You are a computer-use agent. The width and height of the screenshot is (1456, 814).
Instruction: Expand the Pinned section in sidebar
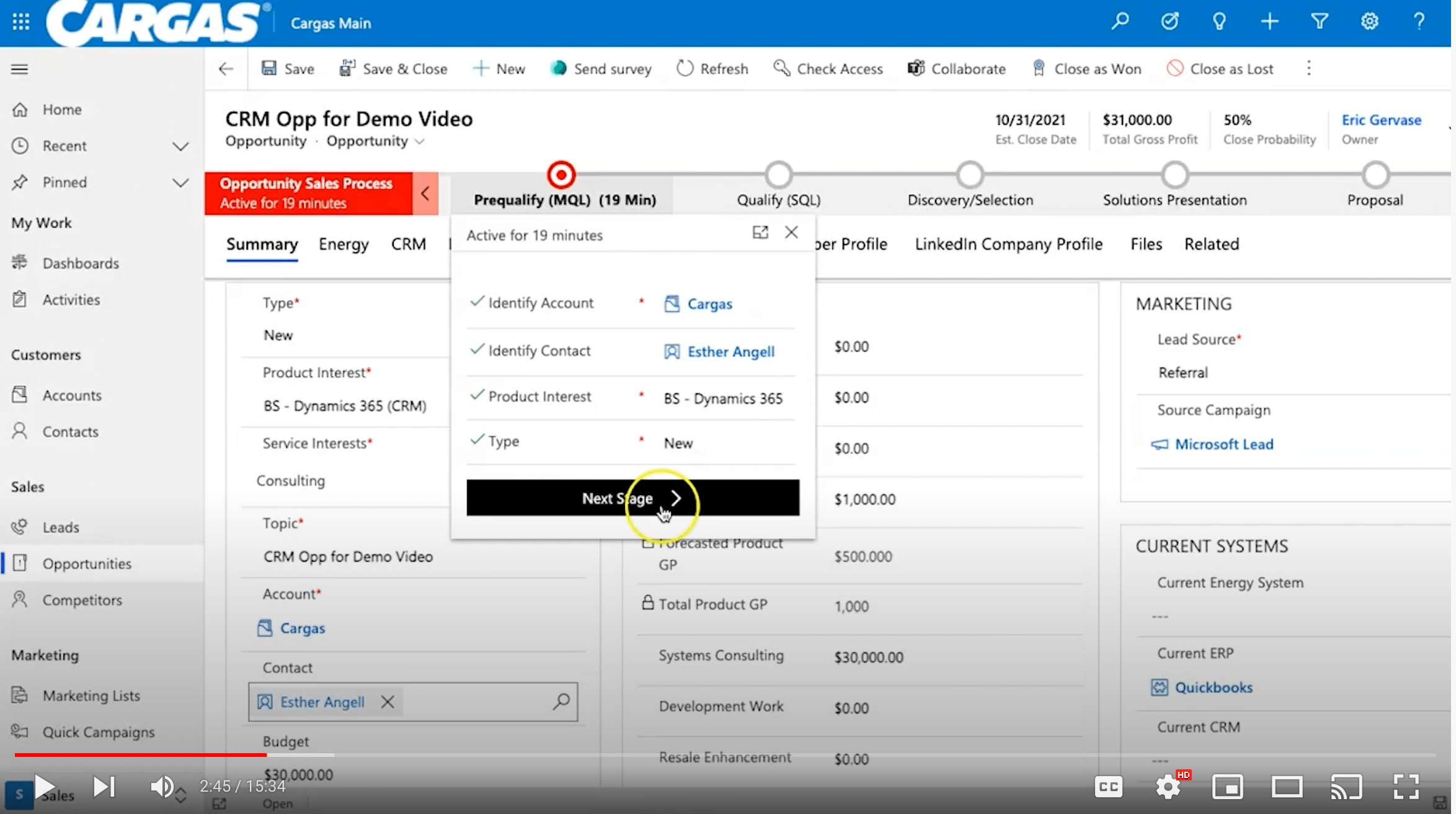[x=180, y=183]
